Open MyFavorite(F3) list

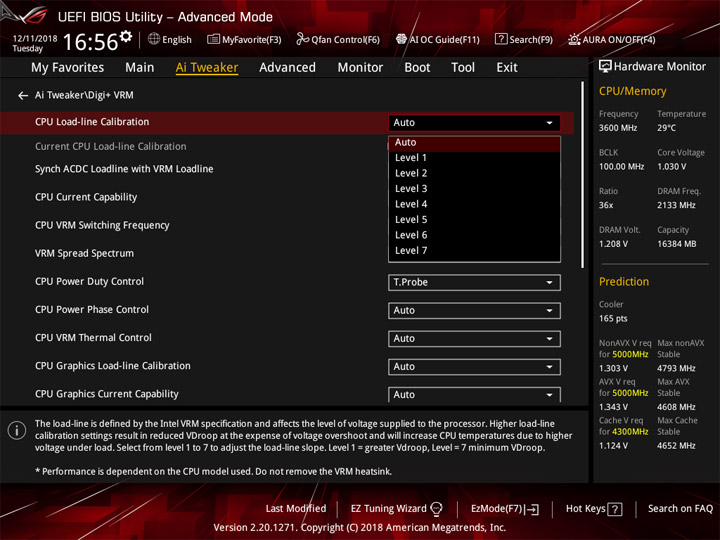(244, 39)
